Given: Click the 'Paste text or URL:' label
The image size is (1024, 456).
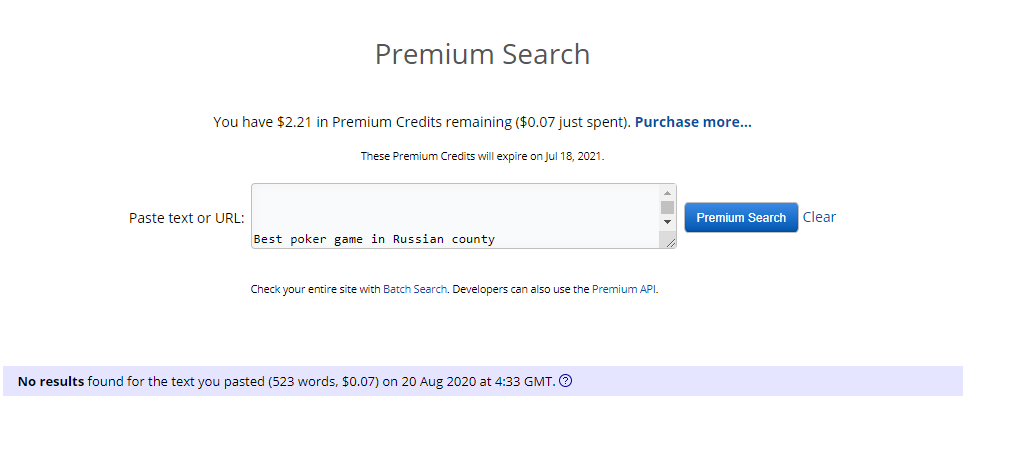Looking at the screenshot, I should 187,218.
